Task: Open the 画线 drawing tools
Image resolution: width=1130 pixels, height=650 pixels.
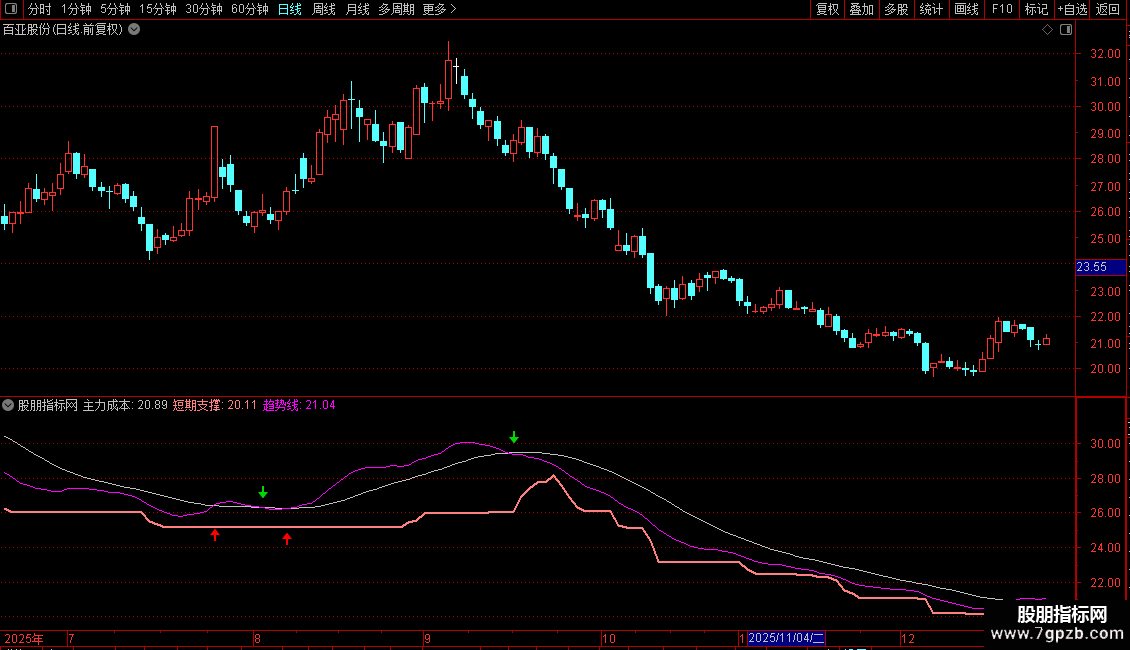Action: (966, 9)
